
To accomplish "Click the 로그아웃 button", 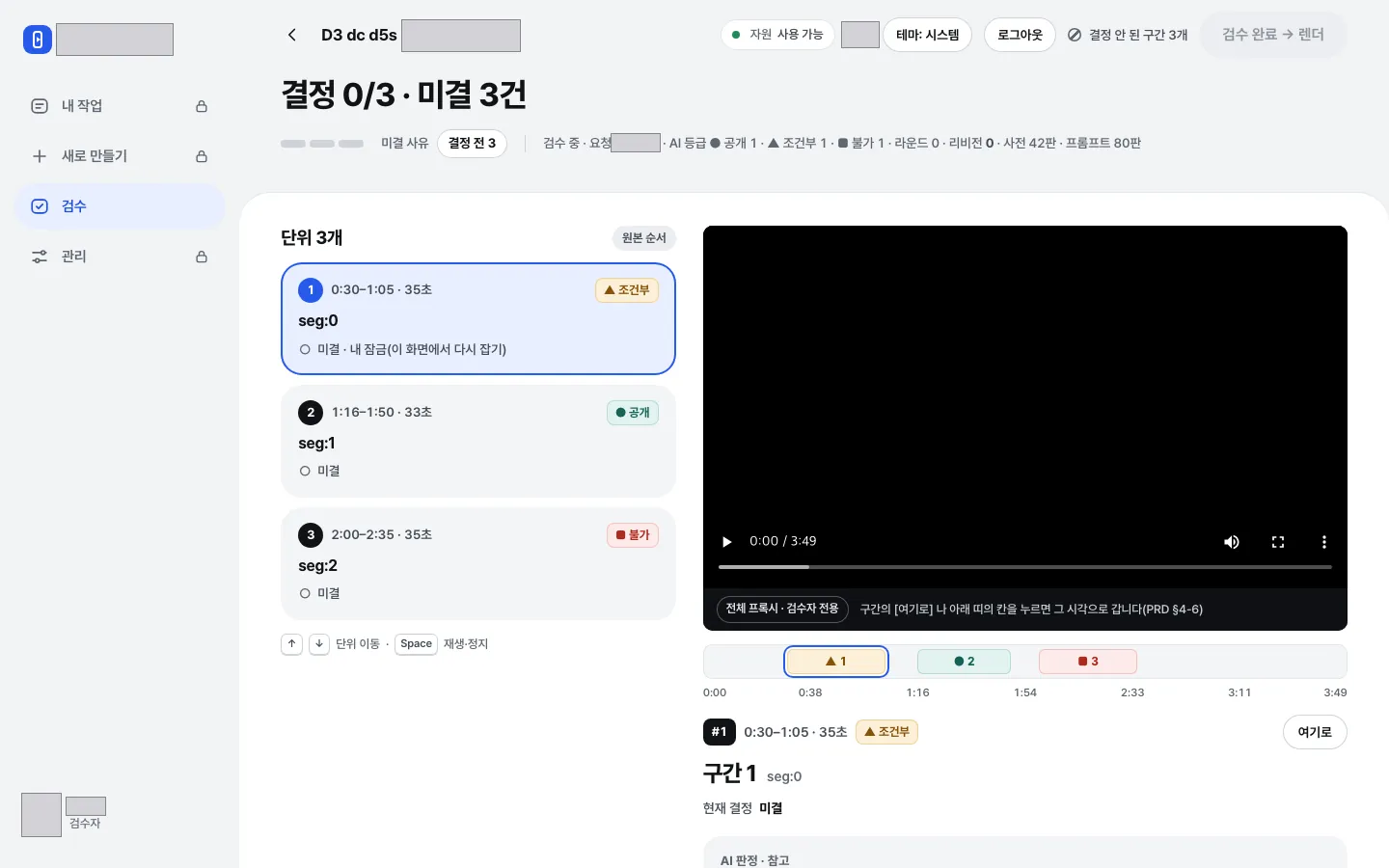I will pyautogui.click(x=1020, y=35).
